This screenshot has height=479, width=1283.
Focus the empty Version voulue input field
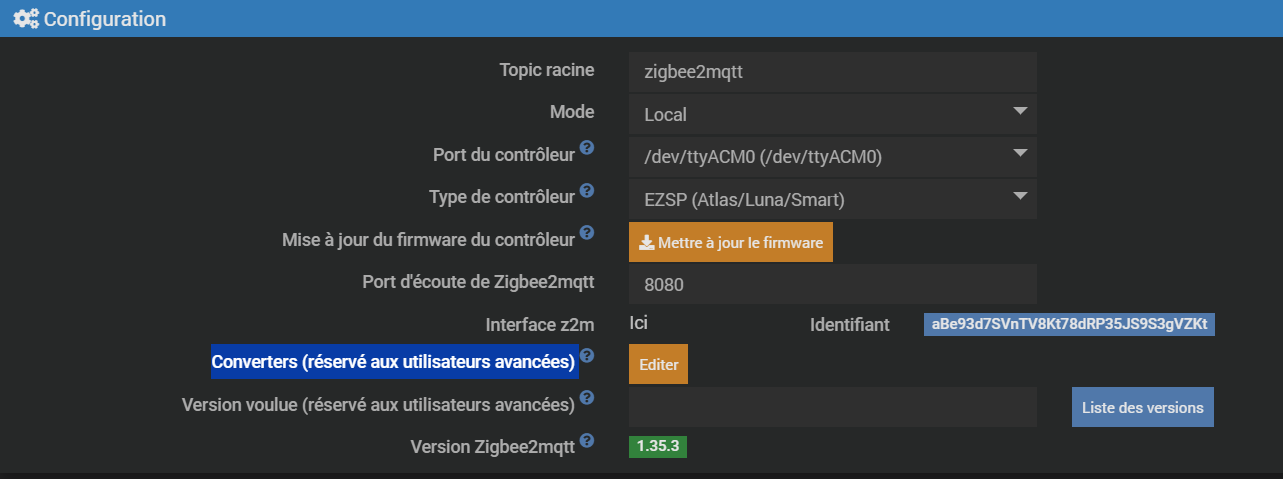click(x=833, y=407)
